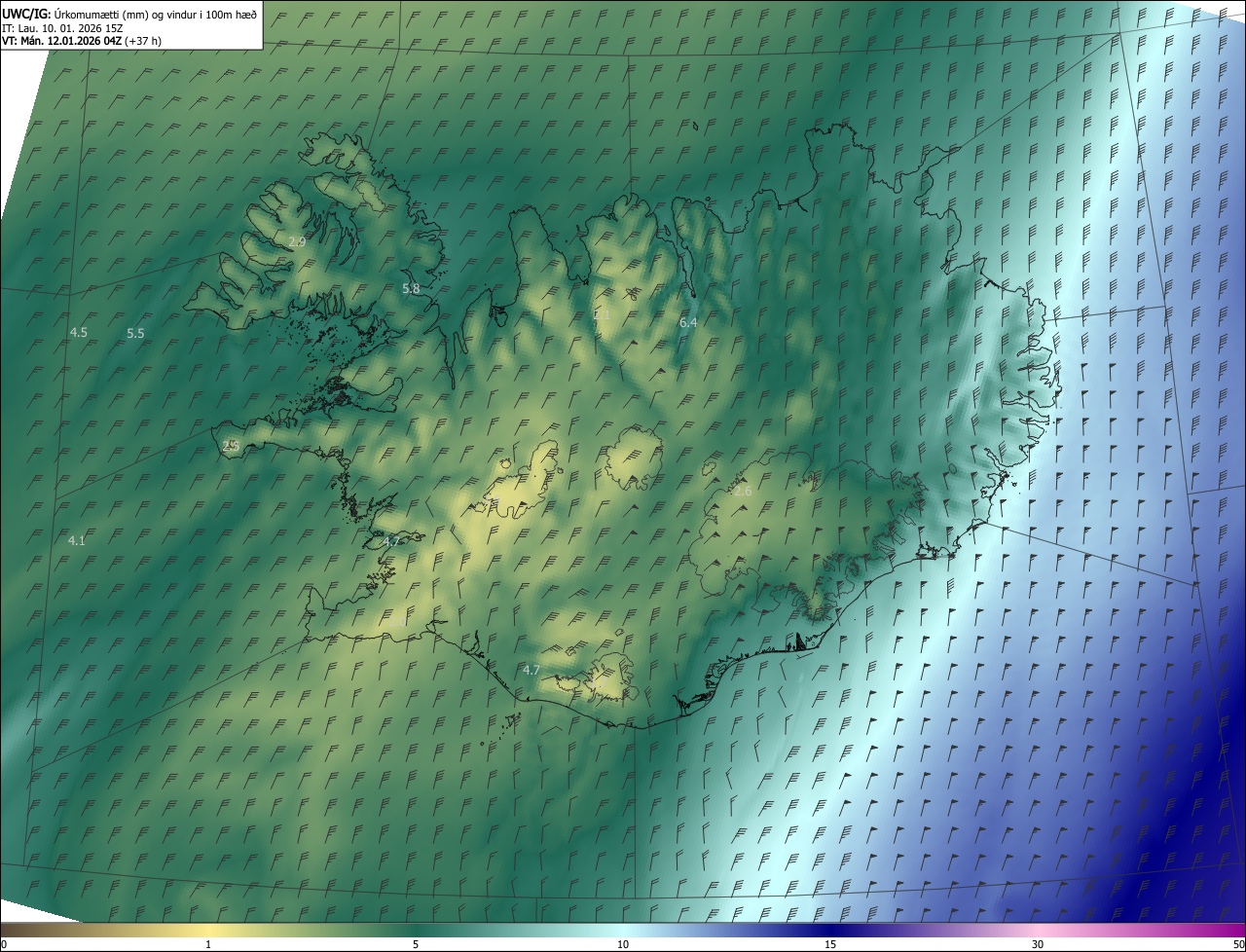Click the 4.5 value label over the western sea
The height and width of the screenshot is (952, 1246).
click(79, 332)
